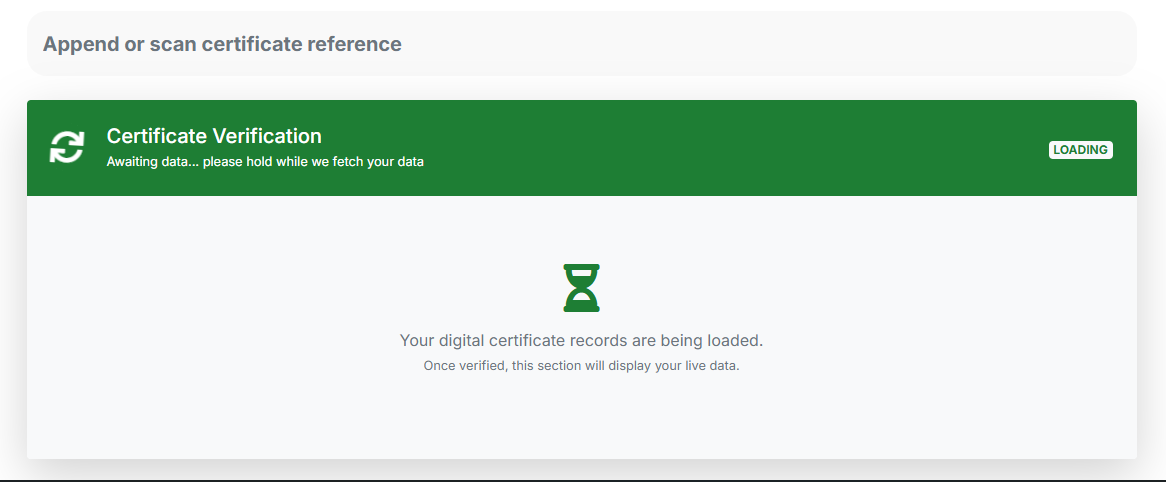The height and width of the screenshot is (482, 1166).
Task: Click the blank area below the "Once verified" text
Action: click(581, 420)
